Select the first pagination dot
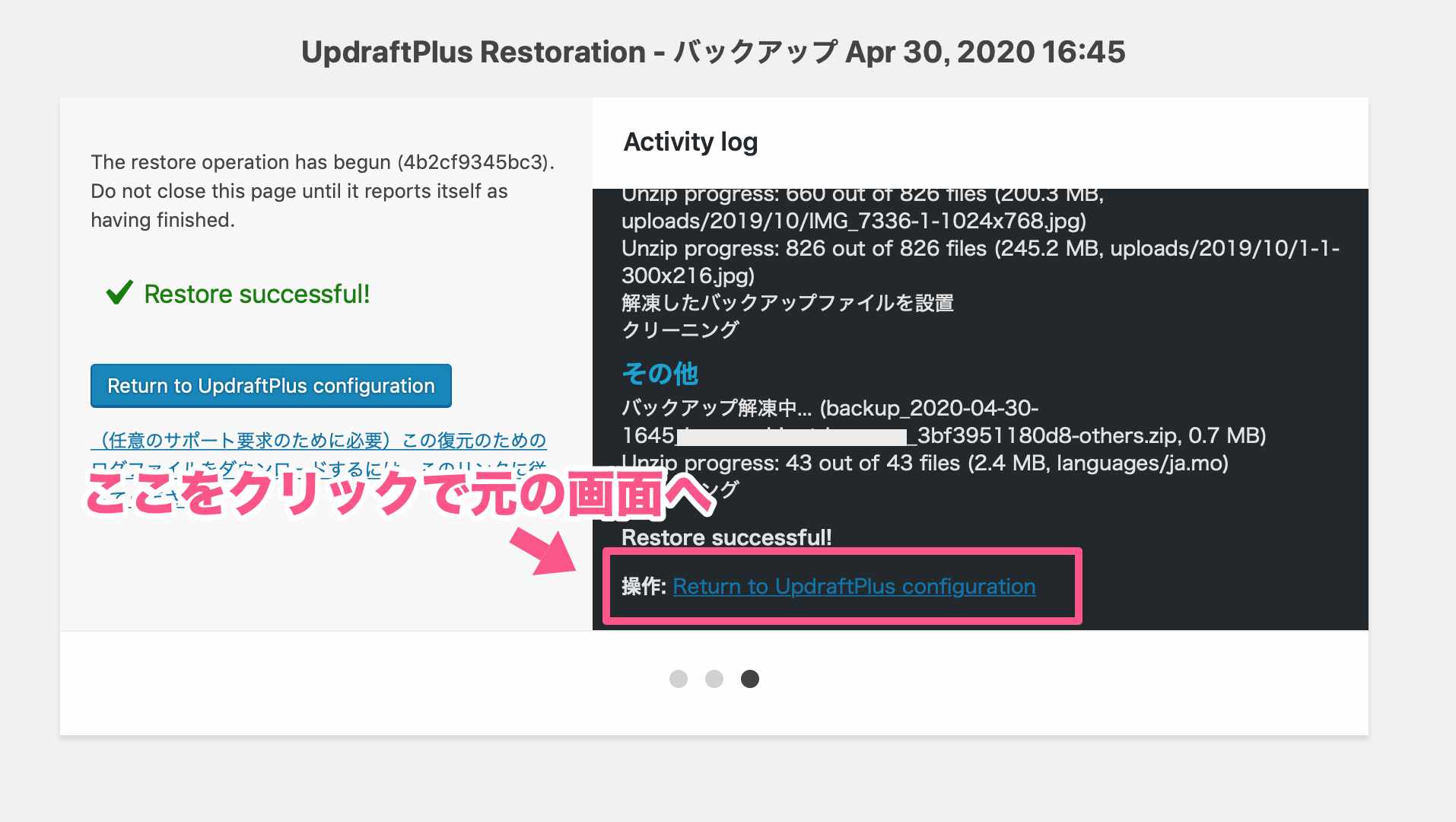Image resolution: width=1456 pixels, height=822 pixels. (x=679, y=679)
